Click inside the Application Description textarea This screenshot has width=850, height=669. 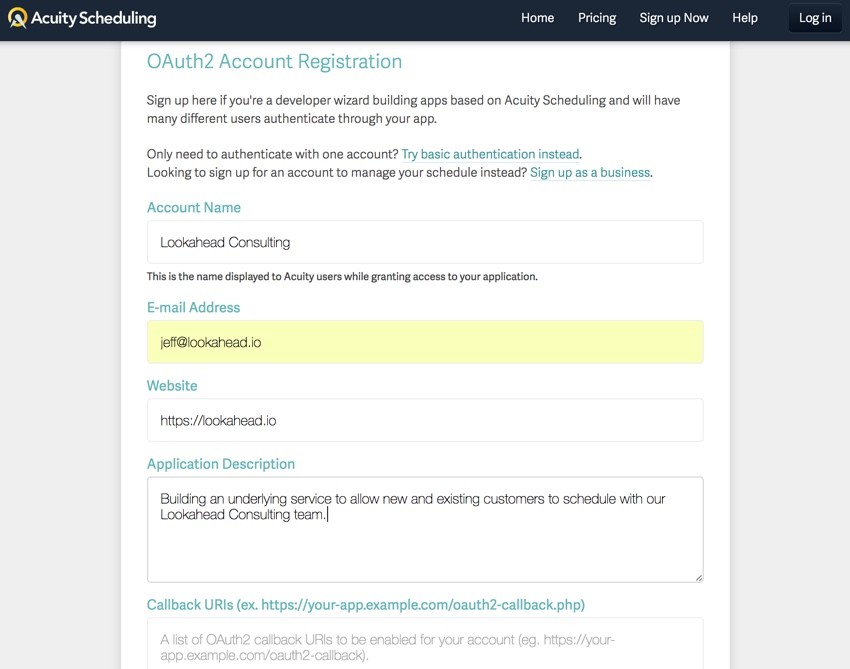coord(425,530)
